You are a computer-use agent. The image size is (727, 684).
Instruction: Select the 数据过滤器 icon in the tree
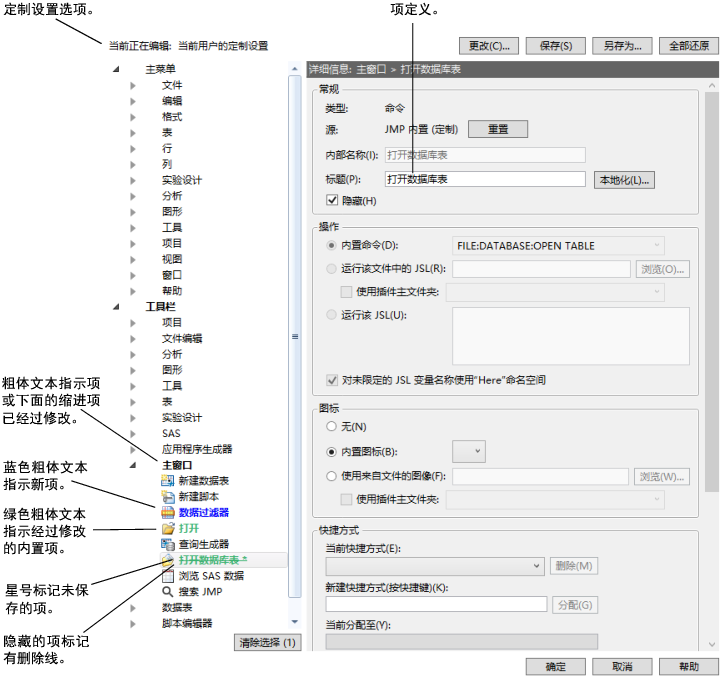[167, 512]
